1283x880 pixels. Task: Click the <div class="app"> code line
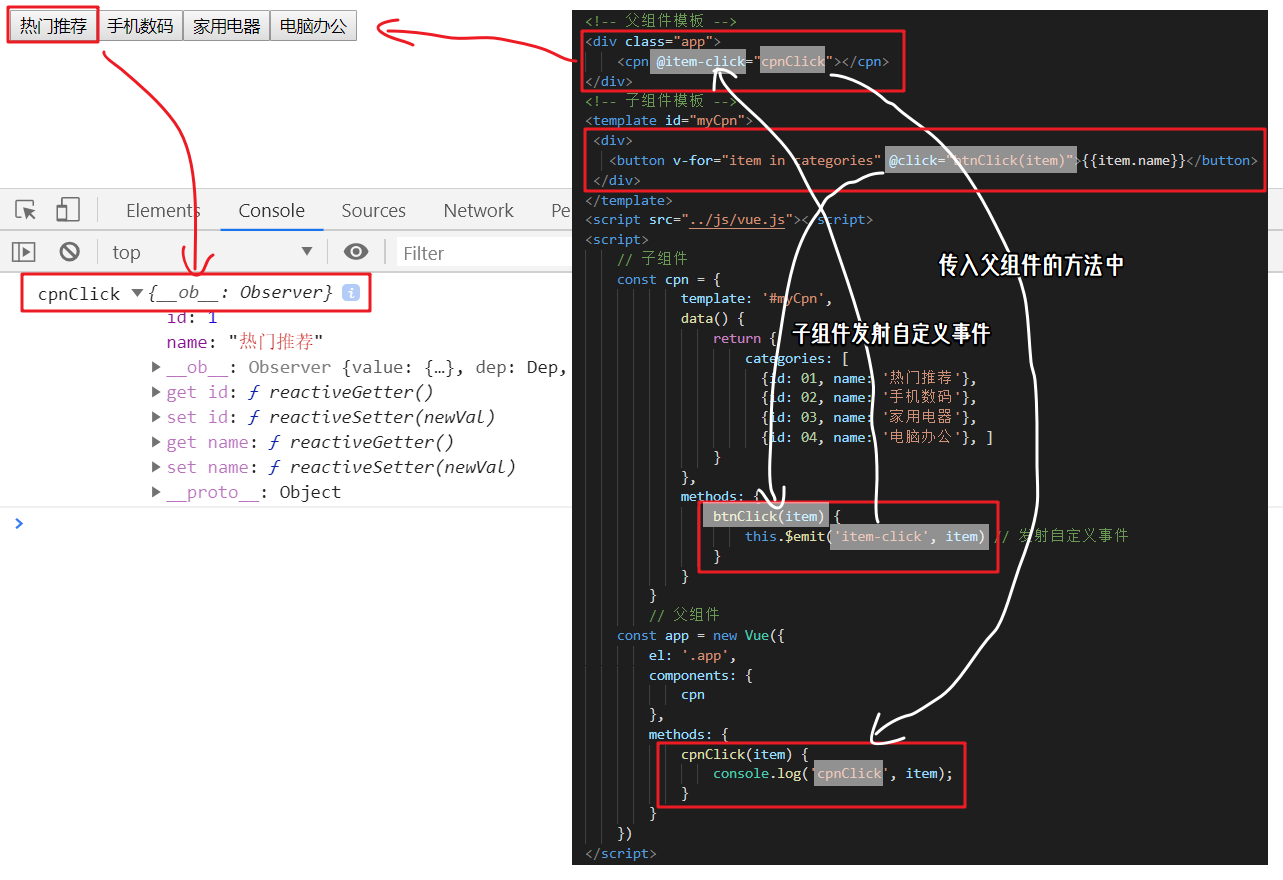pos(653,41)
